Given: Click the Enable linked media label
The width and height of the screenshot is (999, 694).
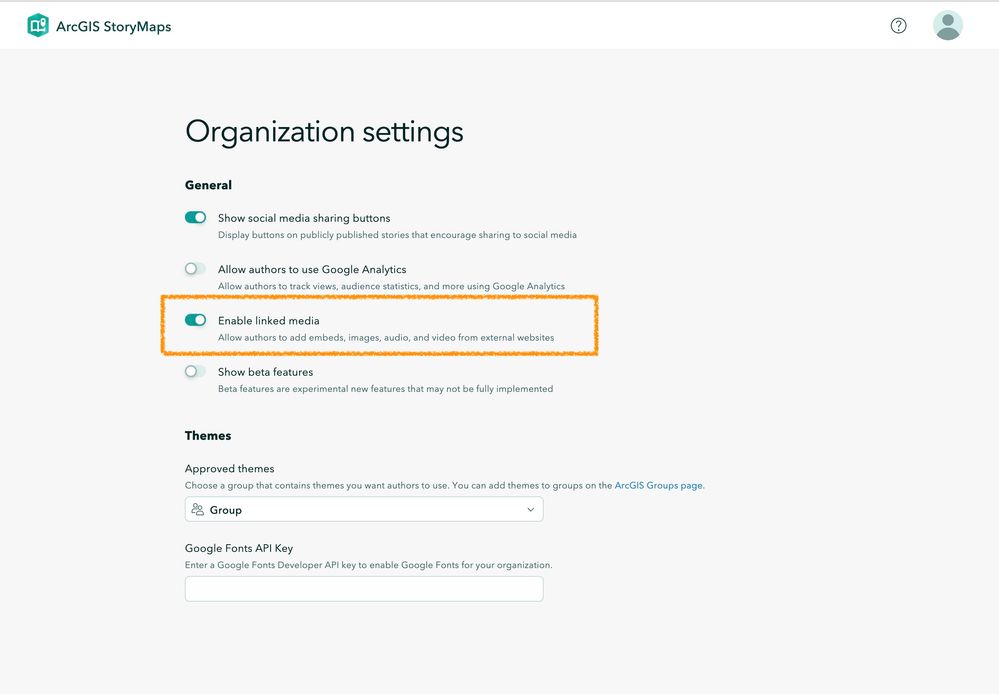Looking at the screenshot, I should [x=268, y=320].
